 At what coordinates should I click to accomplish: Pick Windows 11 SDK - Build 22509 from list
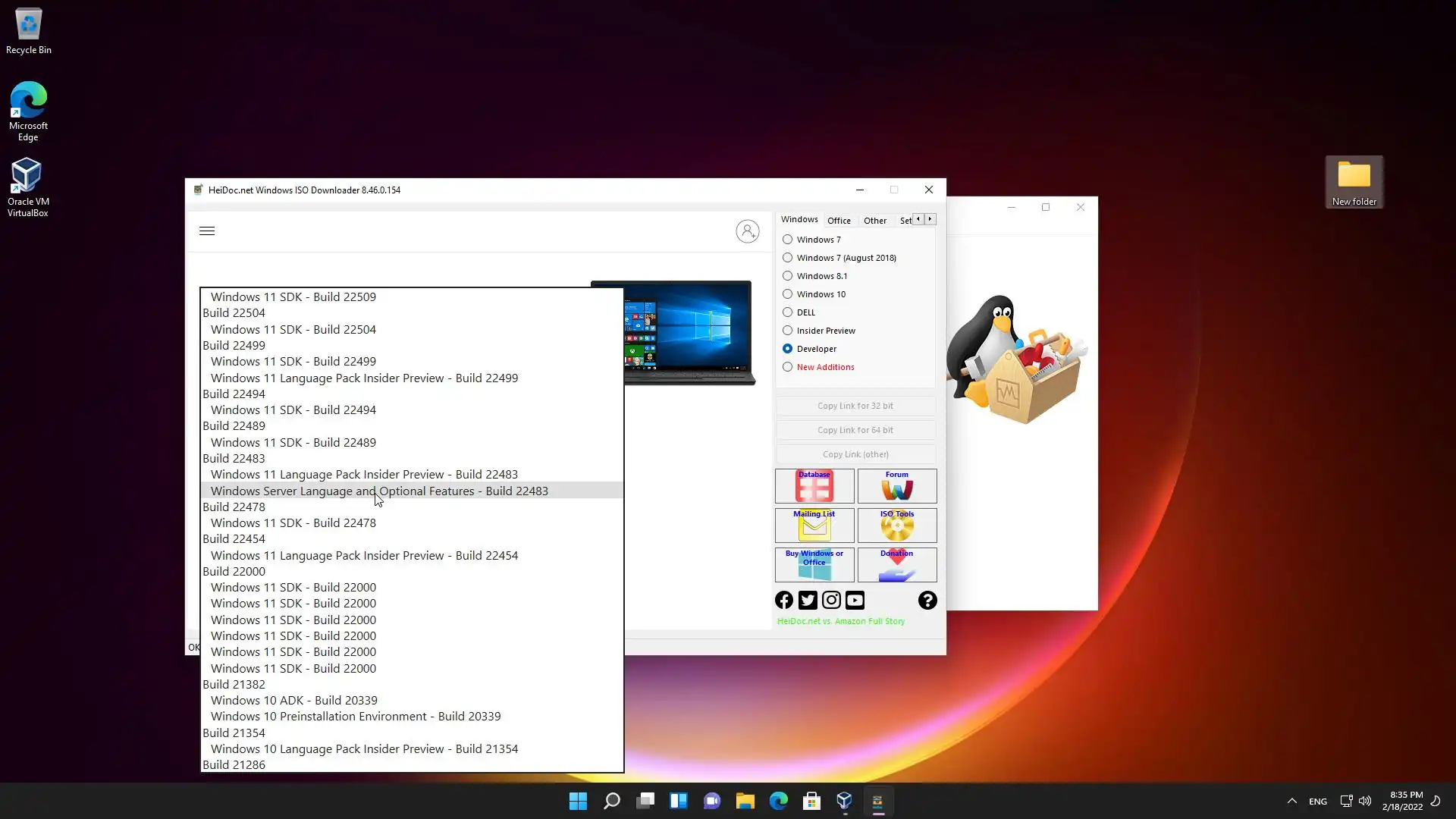tap(293, 297)
